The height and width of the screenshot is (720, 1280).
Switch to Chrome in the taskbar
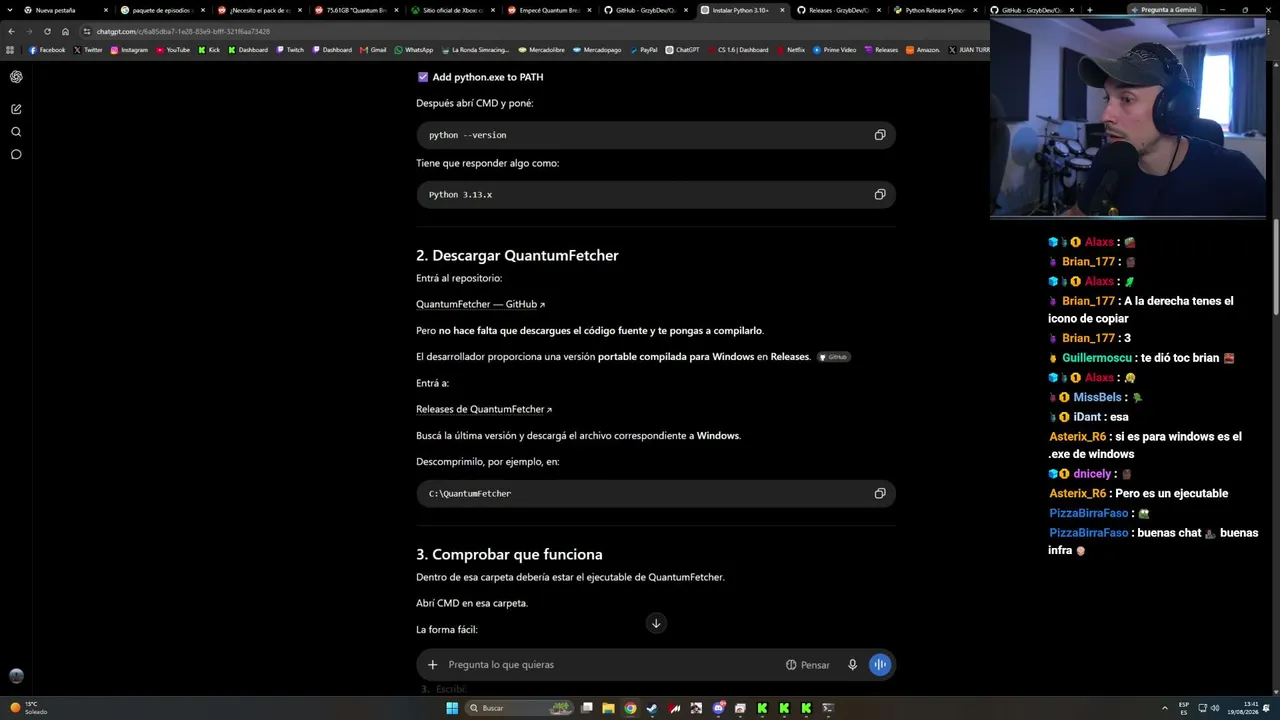click(x=630, y=708)
